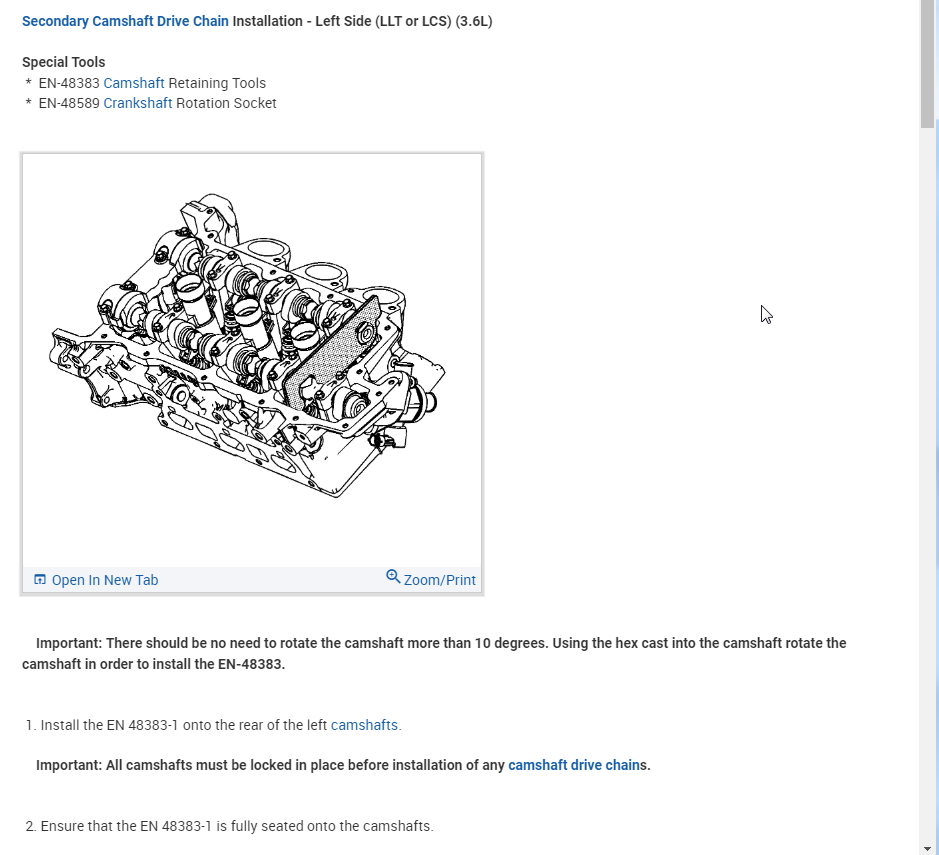Select the Open In New Tab text
Viewport: 939px width, 855px height.
tap(105, 580)
